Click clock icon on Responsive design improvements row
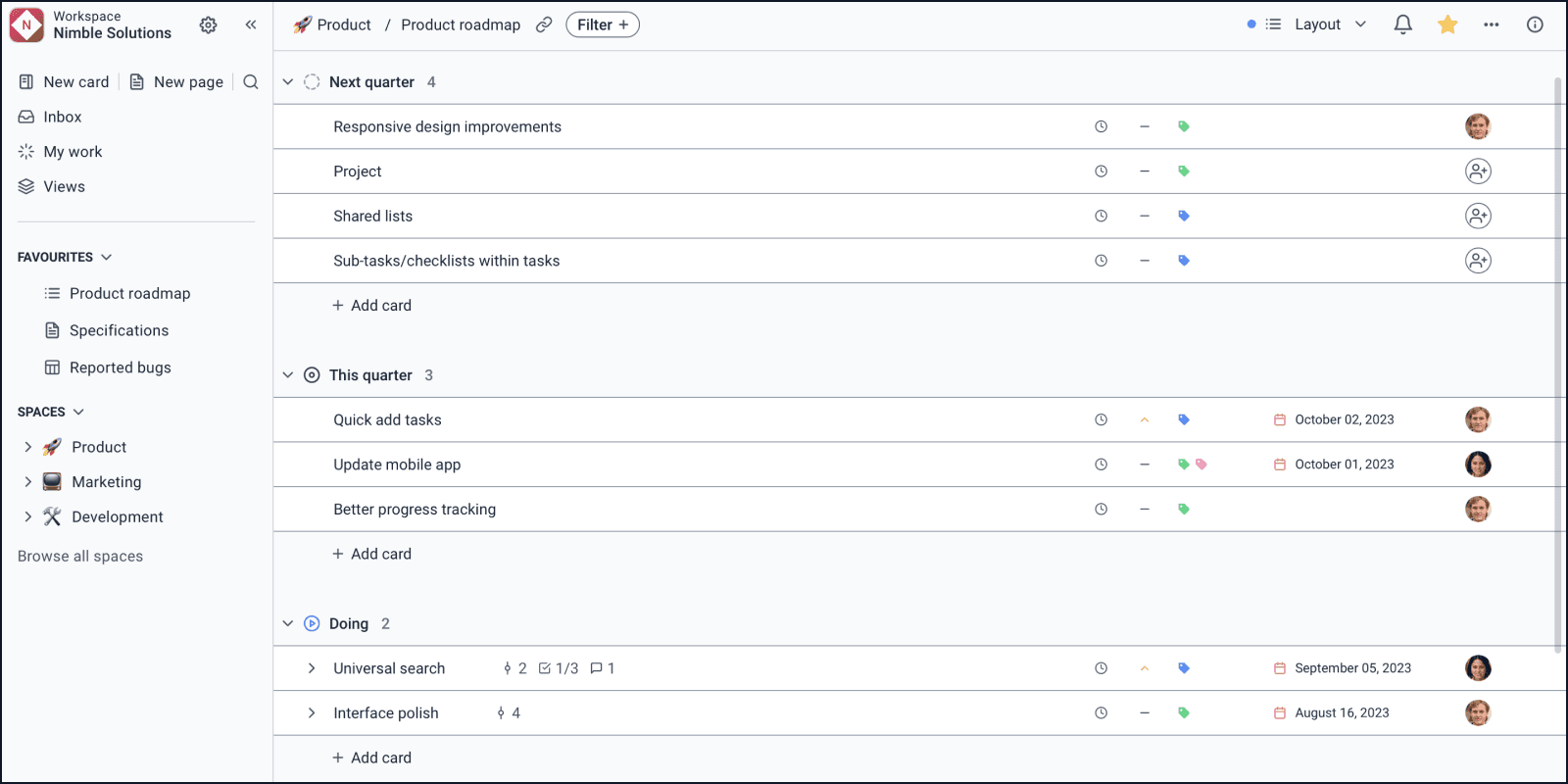The height and width of the screenshot is (784, 1568). [x=1101, y=126]
